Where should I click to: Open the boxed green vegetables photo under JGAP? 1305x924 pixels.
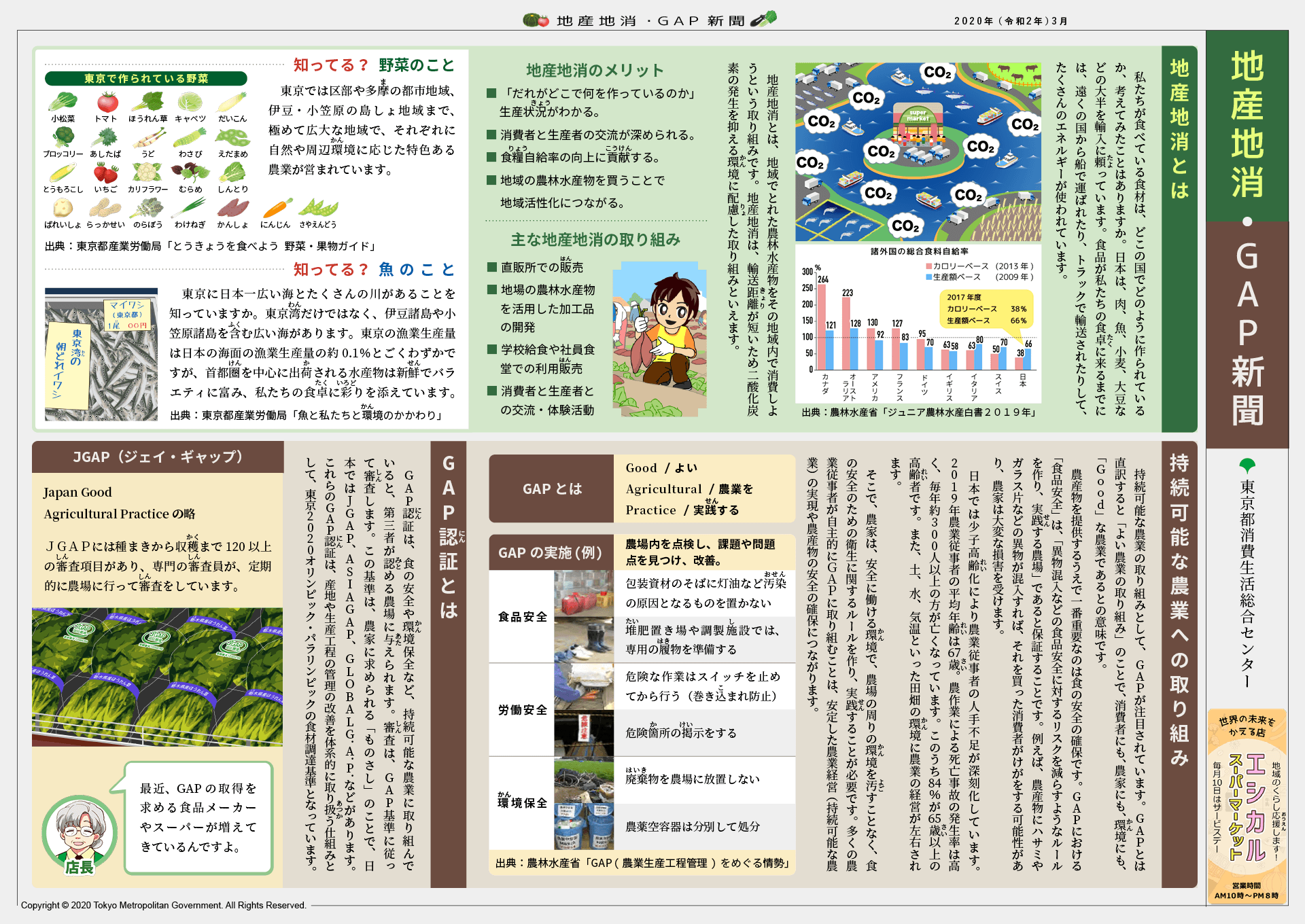pos(157,677)
